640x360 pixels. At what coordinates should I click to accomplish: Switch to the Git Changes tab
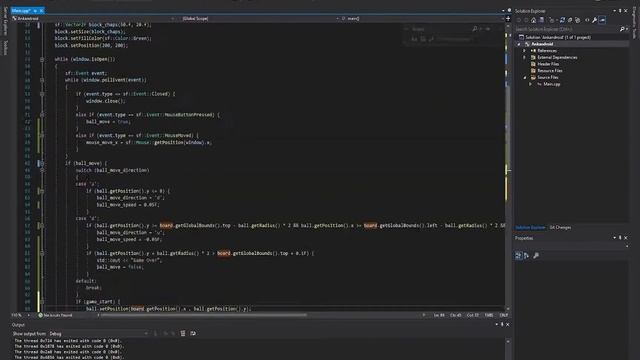560,227
